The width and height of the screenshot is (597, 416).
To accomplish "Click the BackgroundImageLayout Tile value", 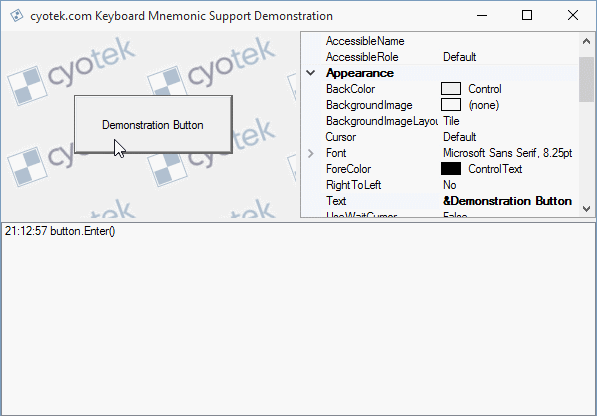I will 451,121.
